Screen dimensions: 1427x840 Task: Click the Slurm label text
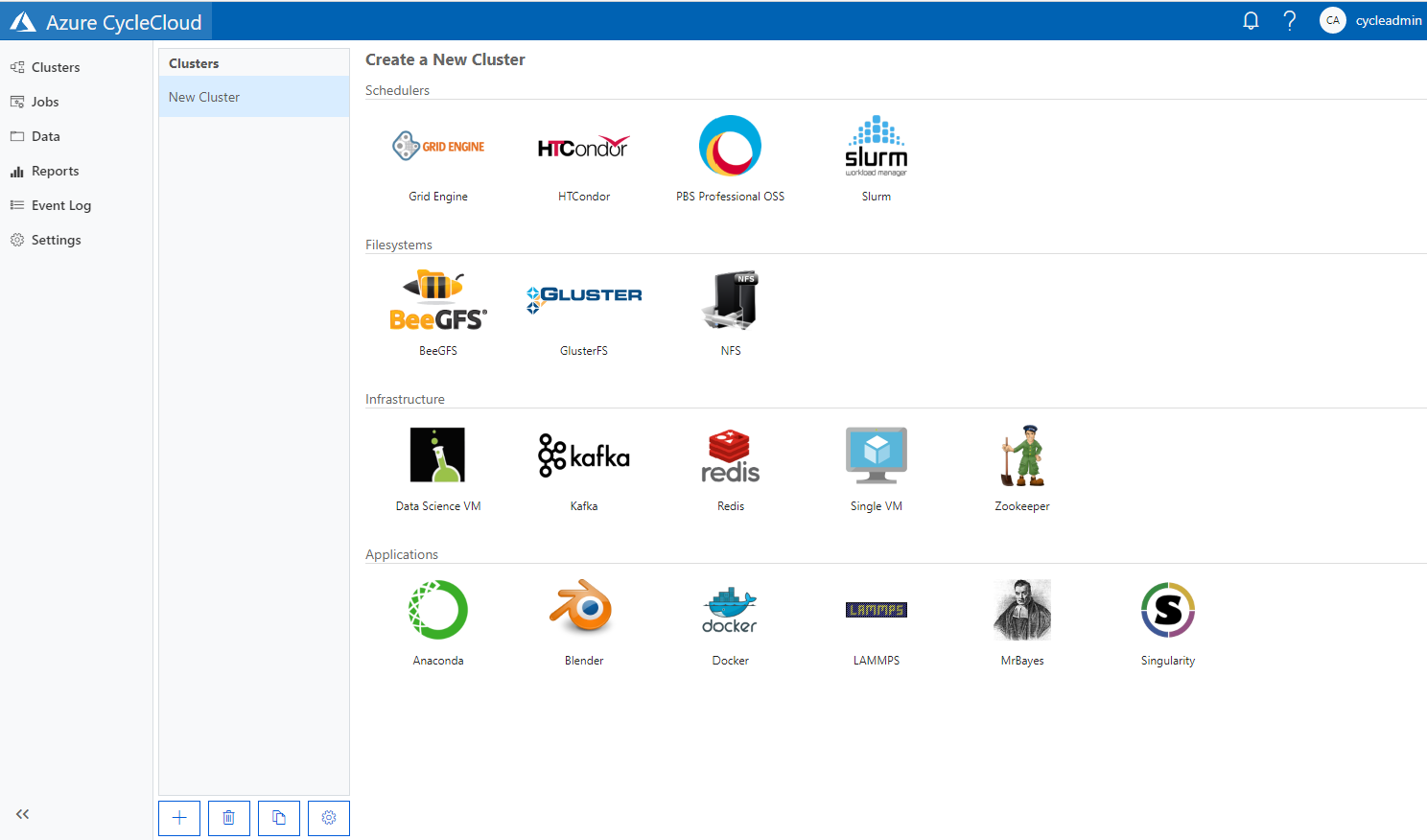877,197
